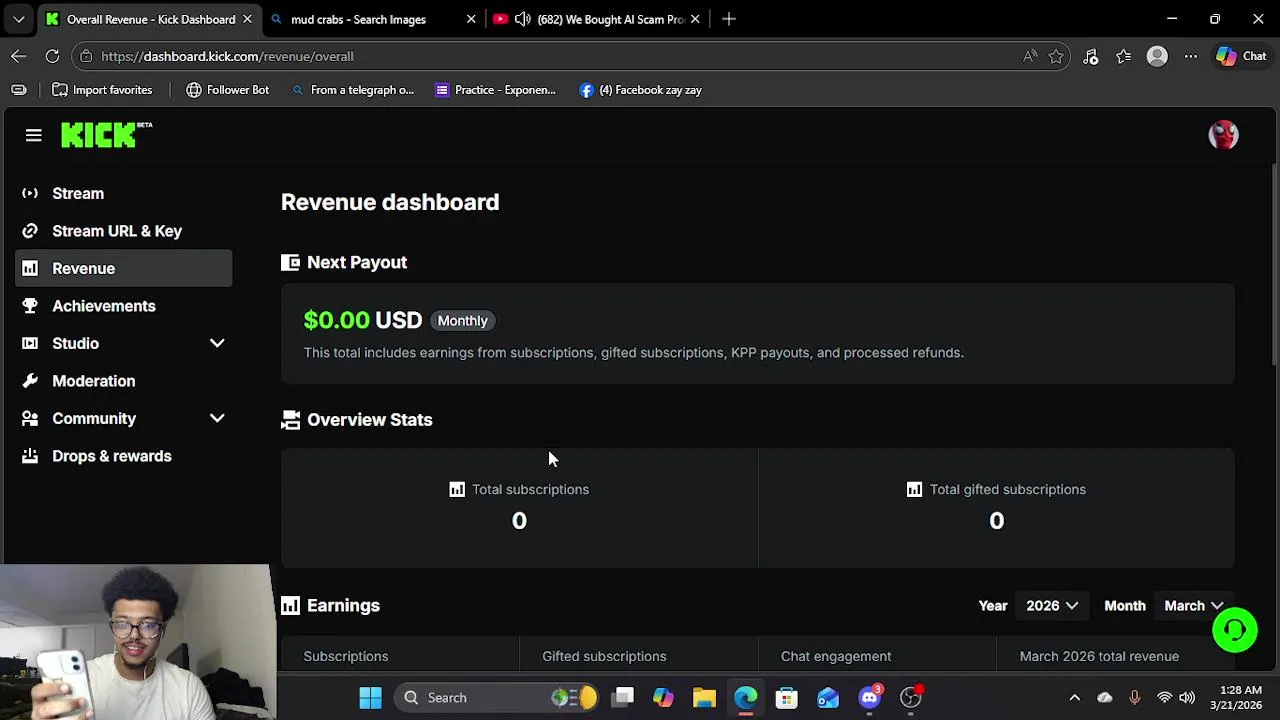The width and height of the screenshot is (1280, 720).
Task: Add this page to favorites star
Action: pyautogui.click(x=1056, y=56)
